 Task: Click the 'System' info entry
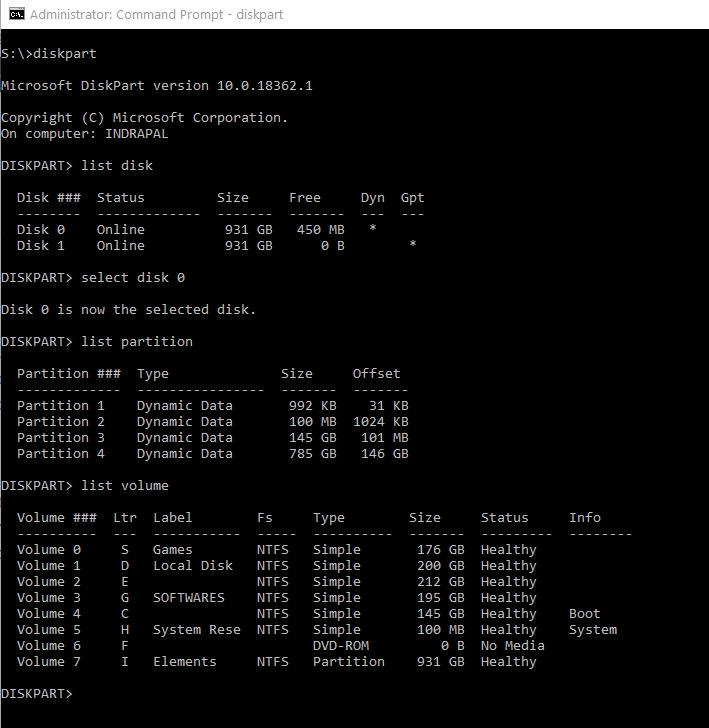[593, 630]
